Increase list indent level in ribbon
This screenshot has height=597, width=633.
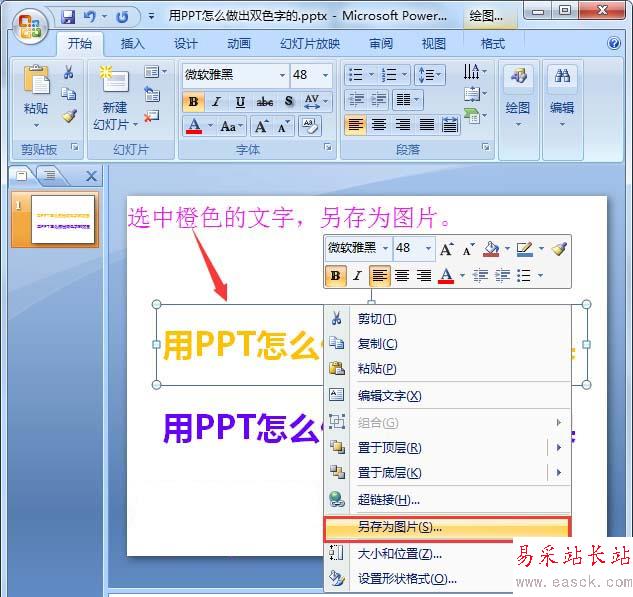pos(378,99)
